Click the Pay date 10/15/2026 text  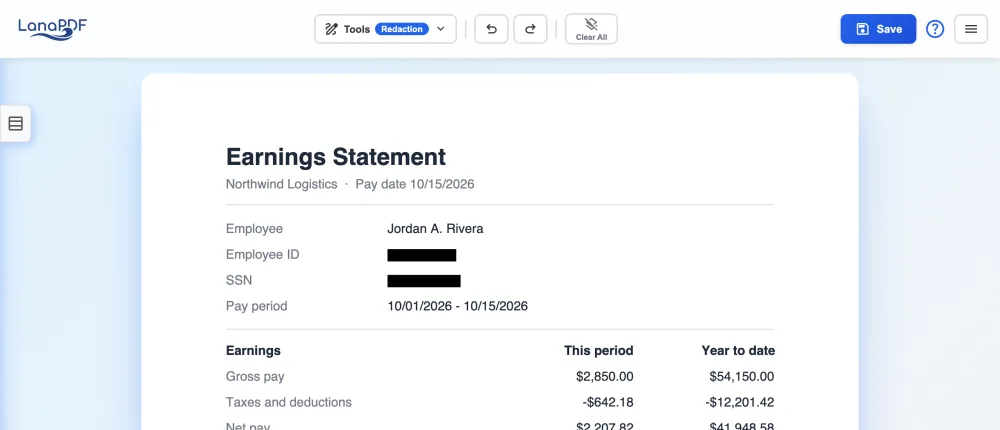[415, 184]
